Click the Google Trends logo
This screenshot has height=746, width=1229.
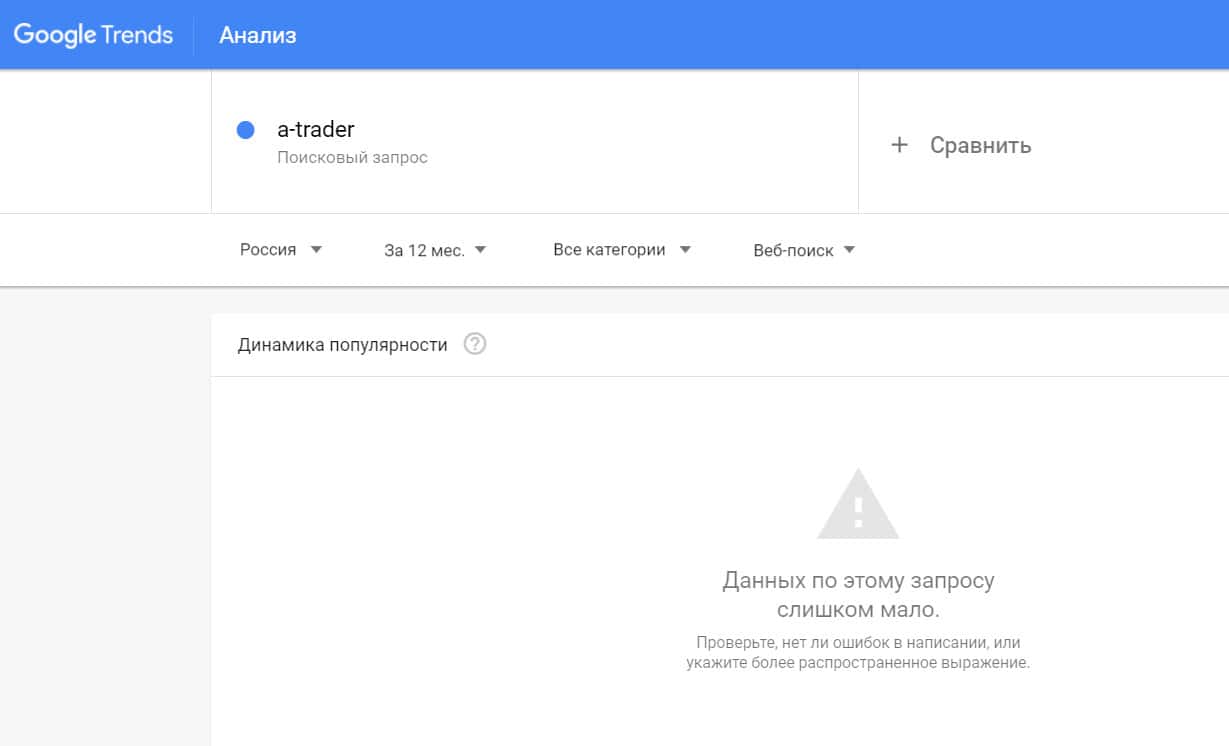click(93, 35)
